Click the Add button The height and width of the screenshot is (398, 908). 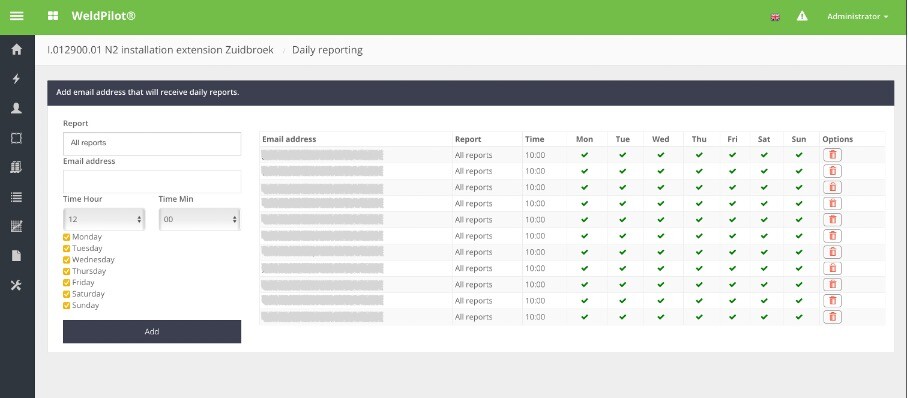(x=152, y=331)
